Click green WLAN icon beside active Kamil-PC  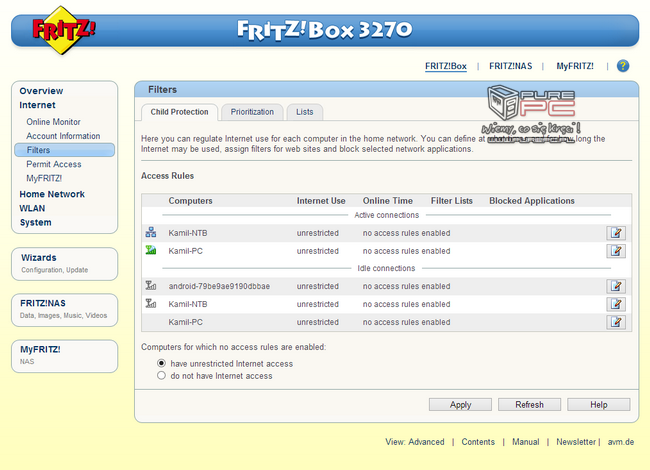point(151,250)
